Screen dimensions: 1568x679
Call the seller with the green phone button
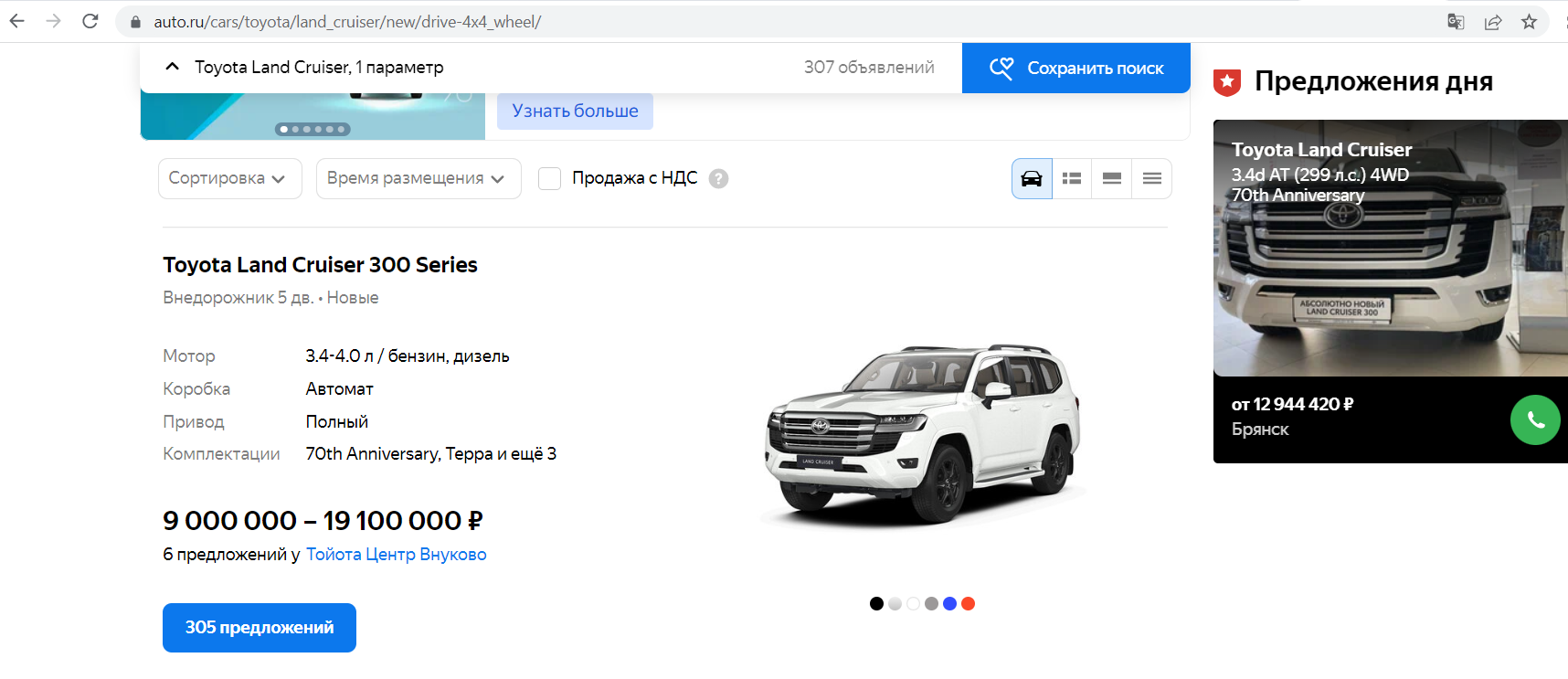pos(1535,420)
